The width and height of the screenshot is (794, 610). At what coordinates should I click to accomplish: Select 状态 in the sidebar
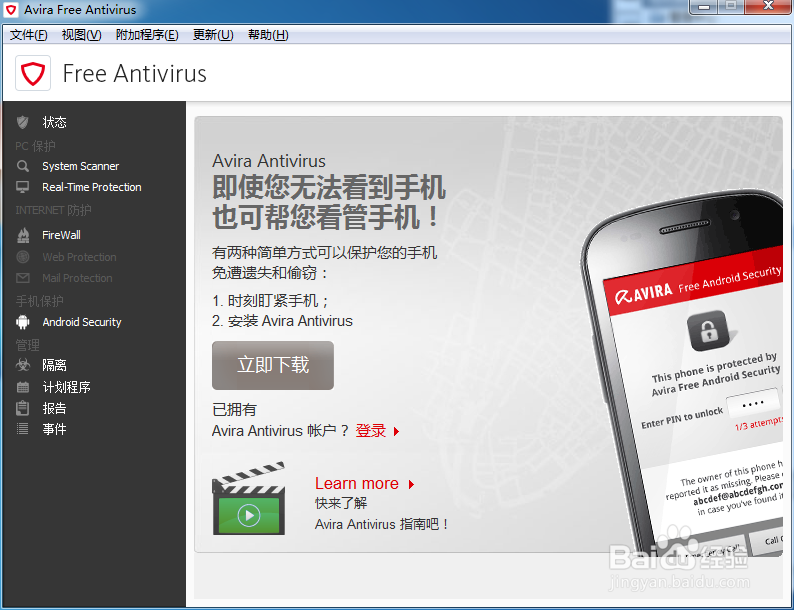[x=55, y=122]
